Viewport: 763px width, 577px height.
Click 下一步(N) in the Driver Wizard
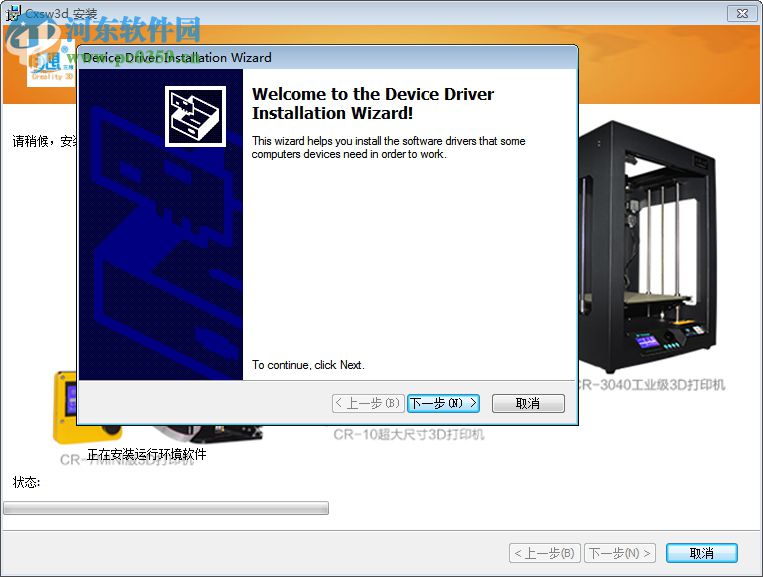tap(443, 403)
